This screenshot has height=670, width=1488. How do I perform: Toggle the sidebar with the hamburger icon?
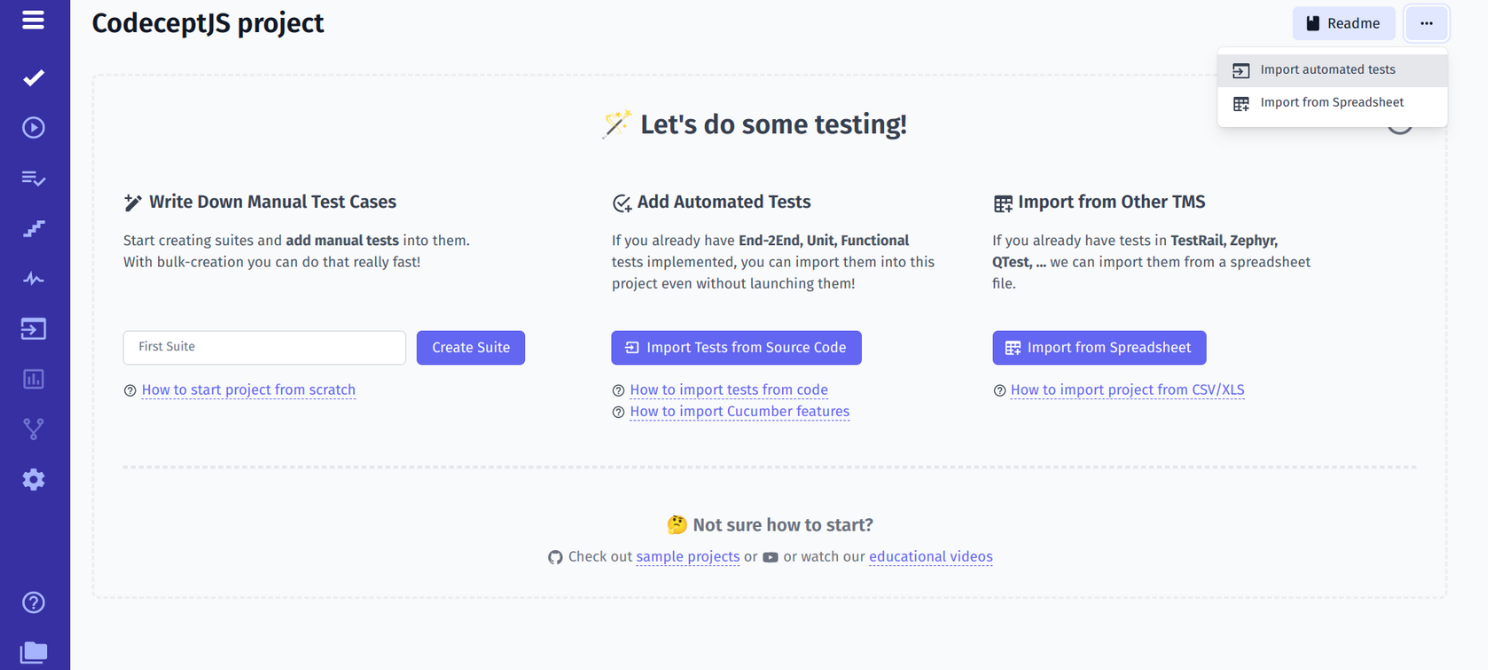(x=33, y=20)
